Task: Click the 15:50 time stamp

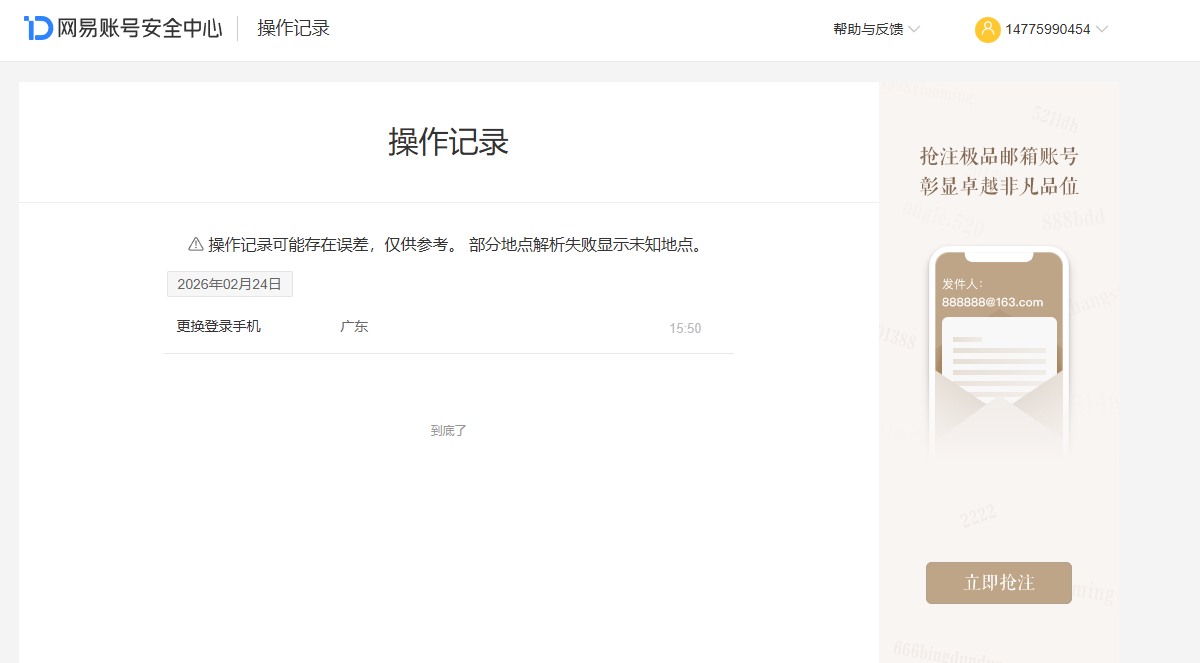Action: [x=685, y=328]
